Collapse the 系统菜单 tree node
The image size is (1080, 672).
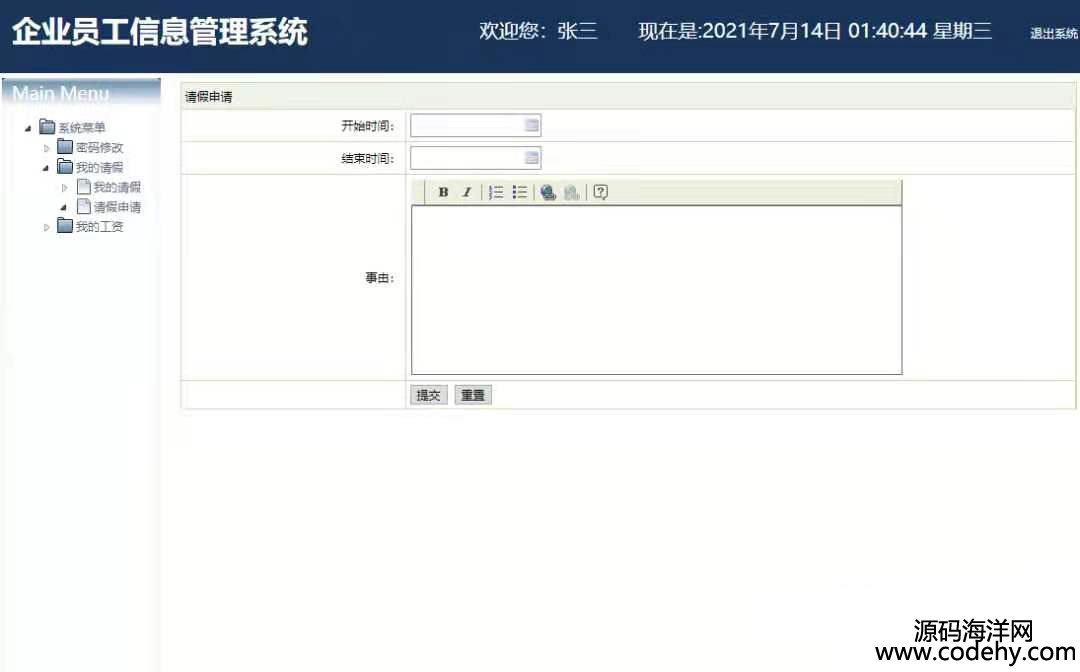(x=28, y=128)
